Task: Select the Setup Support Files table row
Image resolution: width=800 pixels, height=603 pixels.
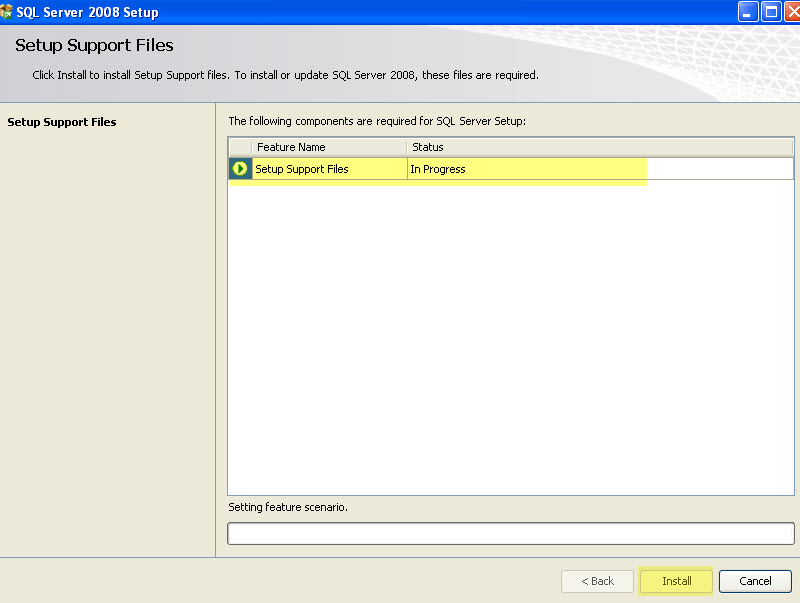Action: 511,169
